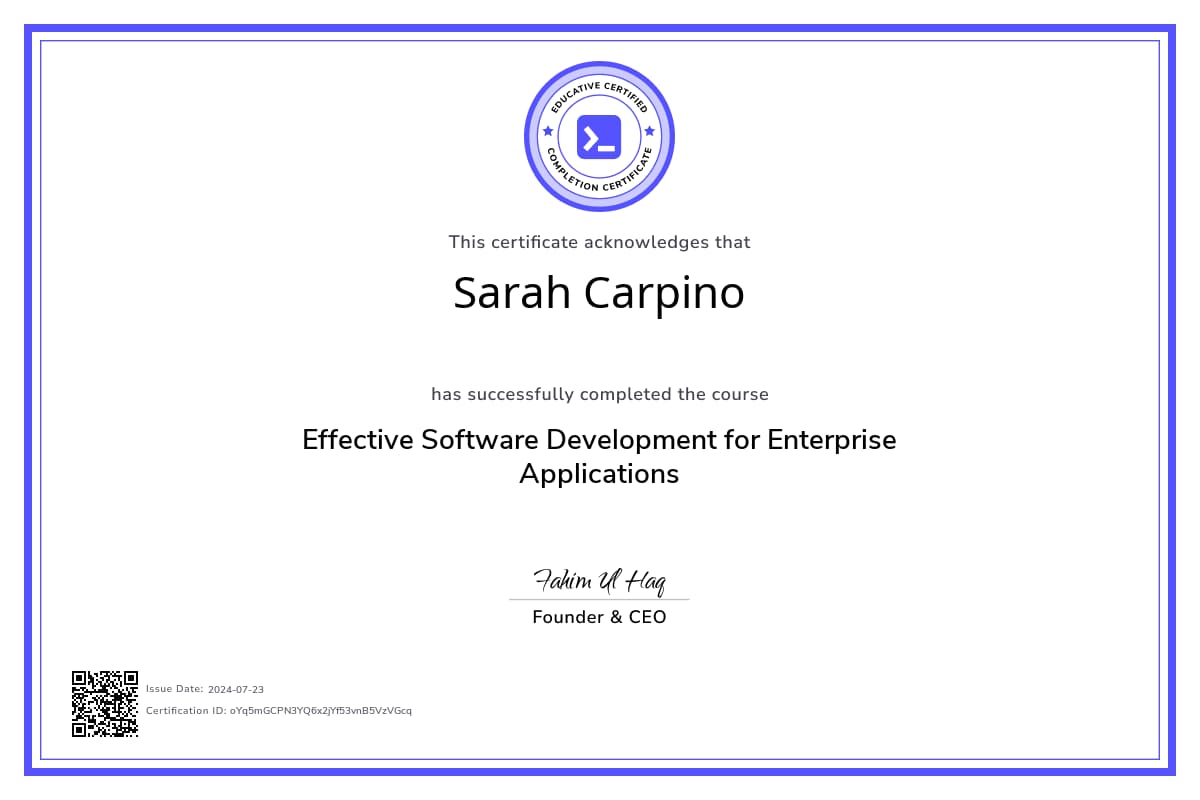Select the certification ID code string
1200x800 pixels.
pyautogui.click(x=320, y=711)
